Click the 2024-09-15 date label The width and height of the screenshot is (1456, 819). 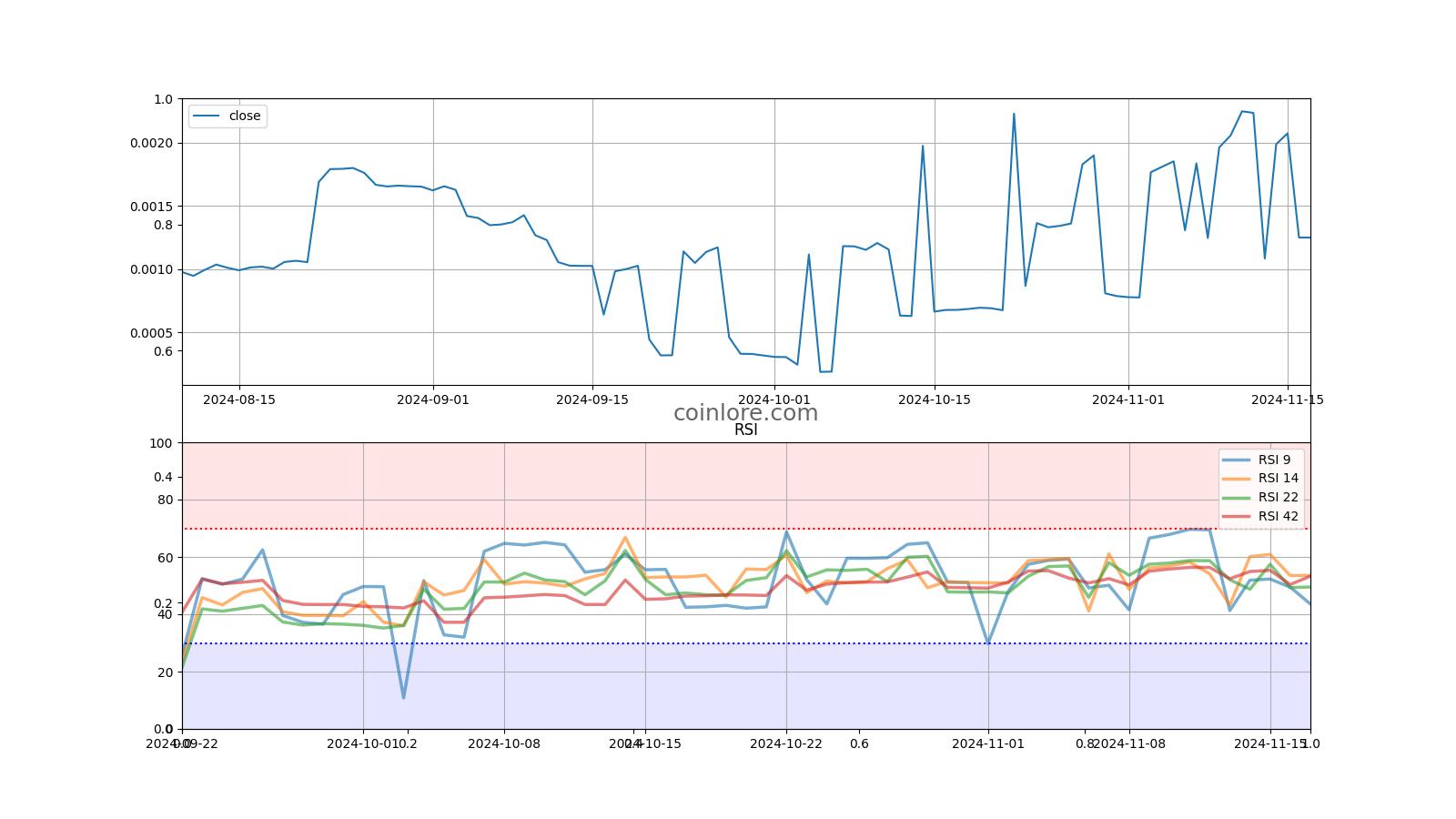click(x=592, y=399)
